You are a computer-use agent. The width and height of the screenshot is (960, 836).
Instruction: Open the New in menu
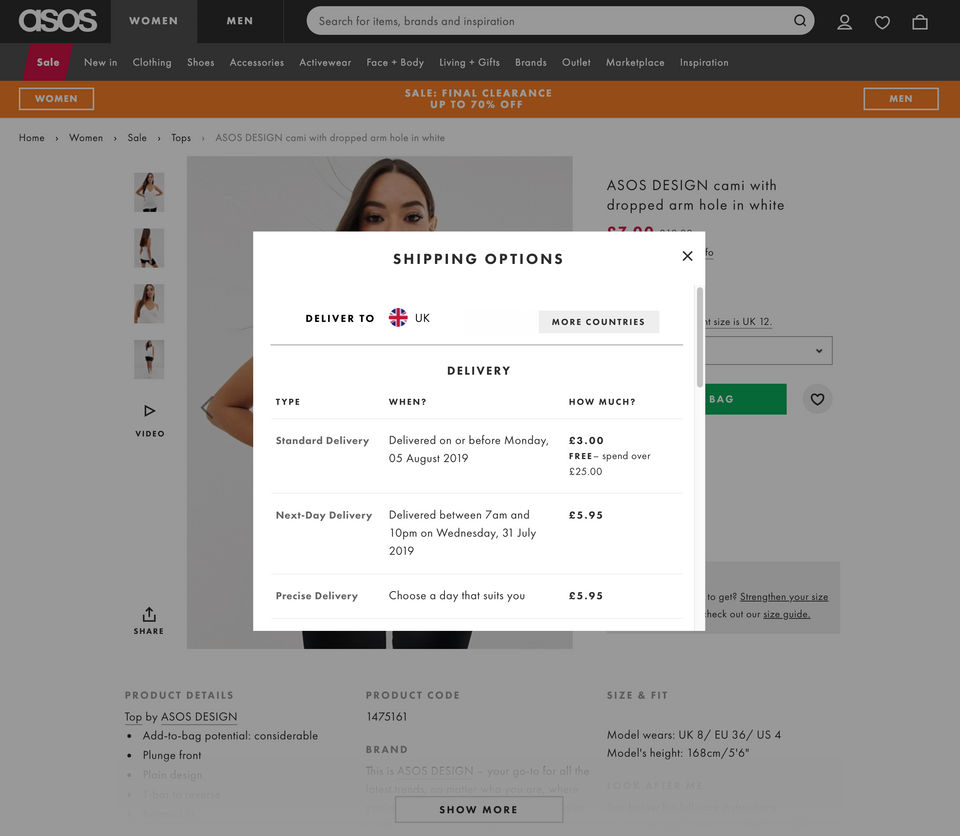tap(100, 62)
